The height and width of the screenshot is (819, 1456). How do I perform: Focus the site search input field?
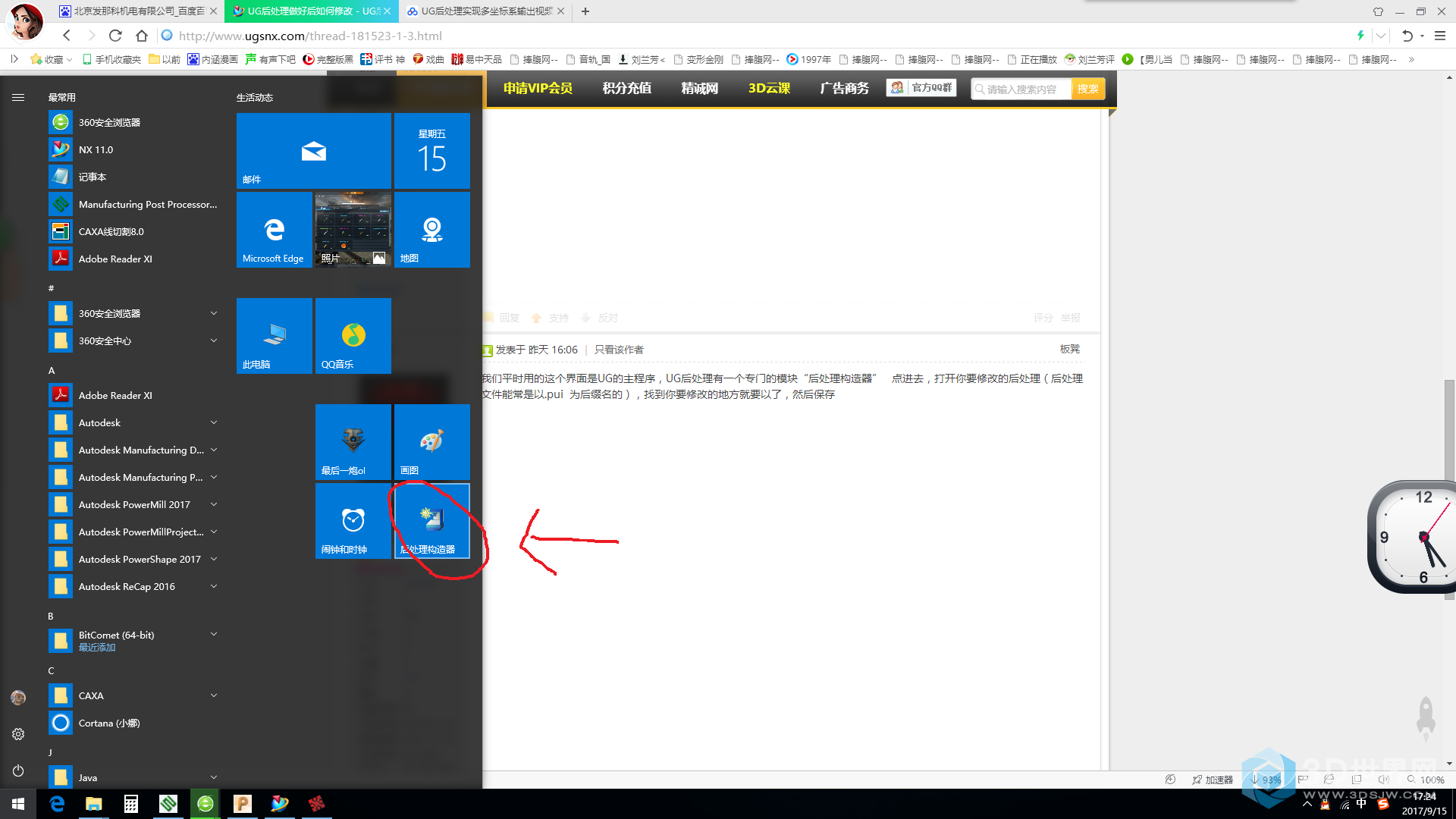point(1021,89)
